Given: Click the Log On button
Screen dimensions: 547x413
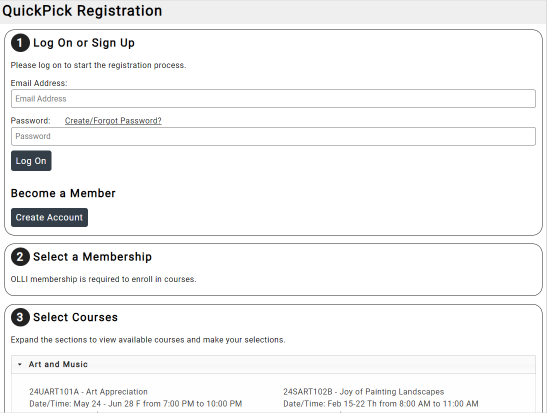Looking at the screenshot, I should coord(31,161).
